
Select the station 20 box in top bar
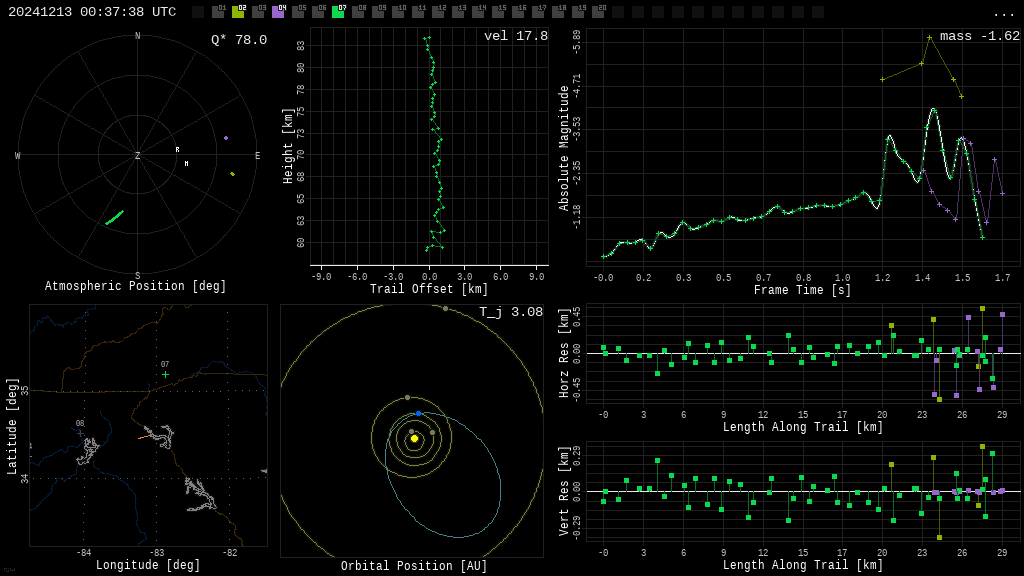click(598, 12)
